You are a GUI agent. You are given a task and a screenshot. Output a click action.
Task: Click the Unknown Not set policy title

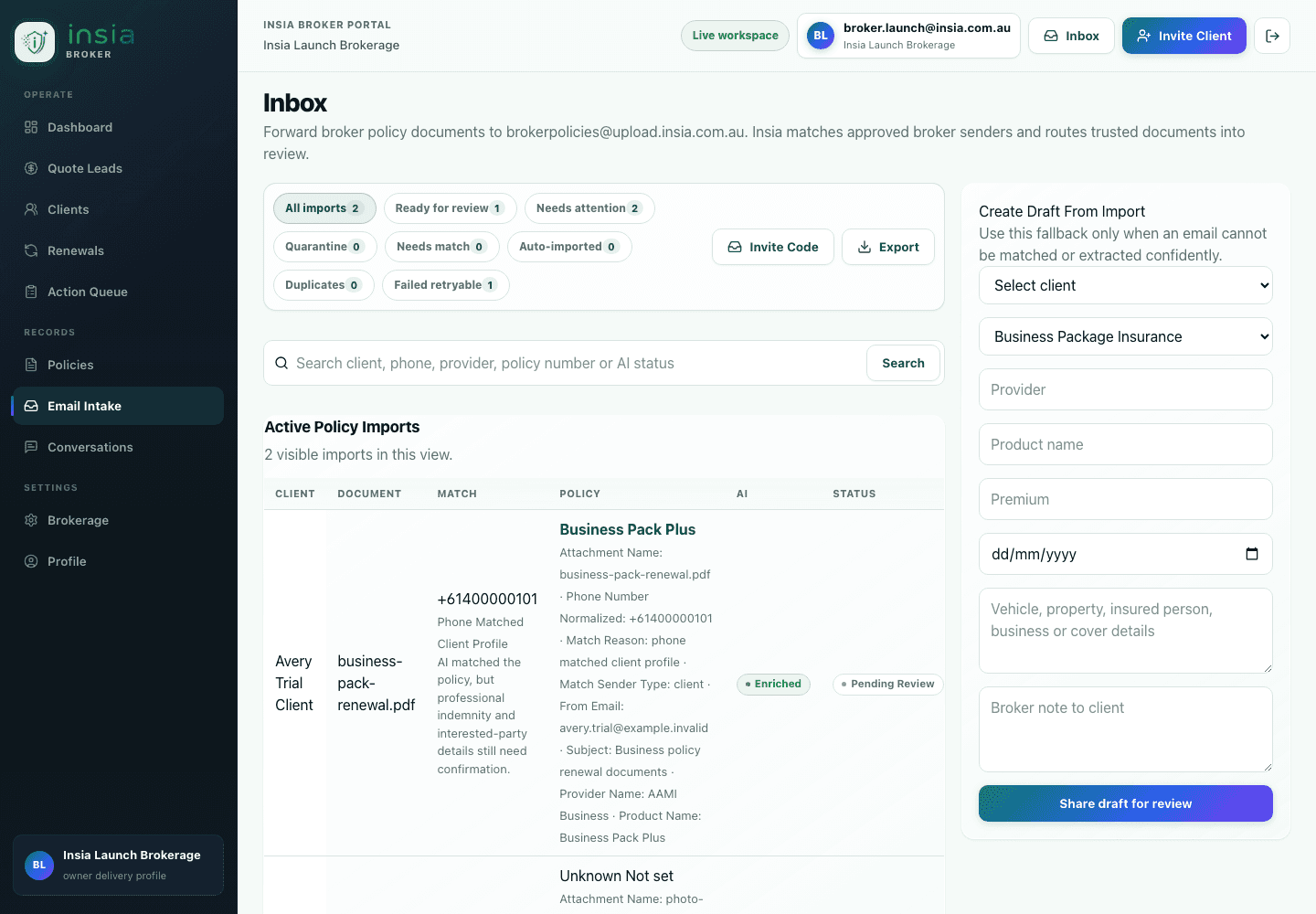pyautogui.click(x=617, y=876)
